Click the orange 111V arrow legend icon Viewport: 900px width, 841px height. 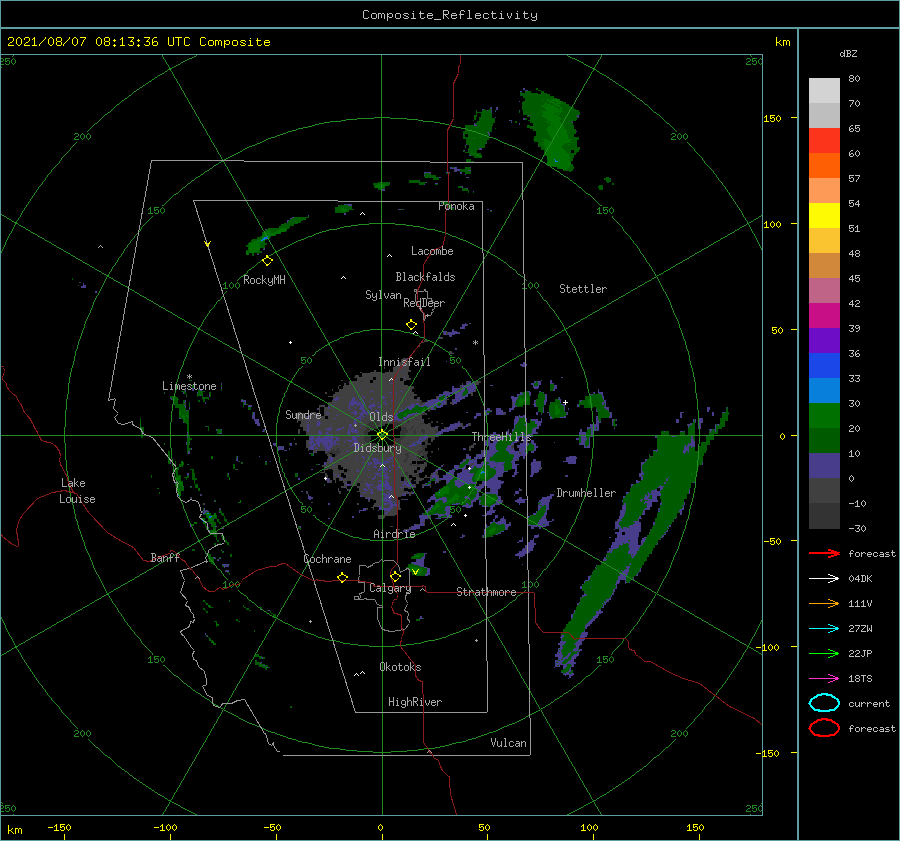click(x=824, y=603)
